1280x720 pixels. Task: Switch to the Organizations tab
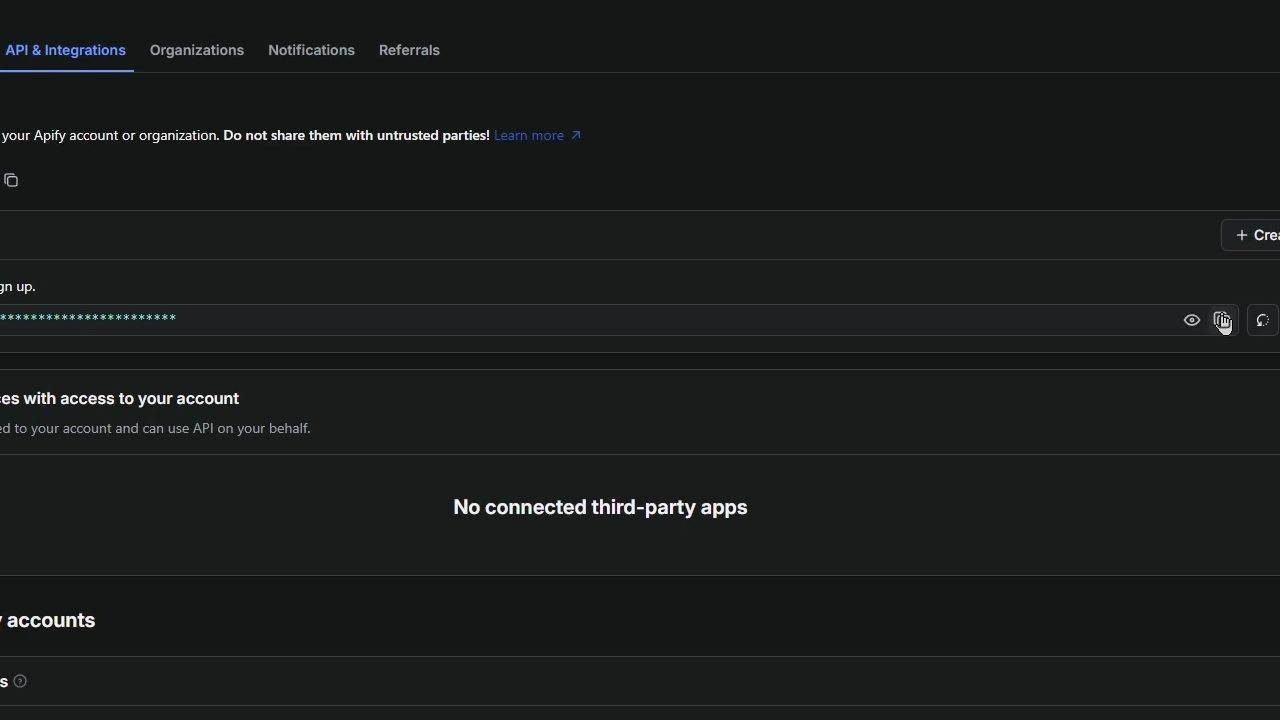click(197, 50)
